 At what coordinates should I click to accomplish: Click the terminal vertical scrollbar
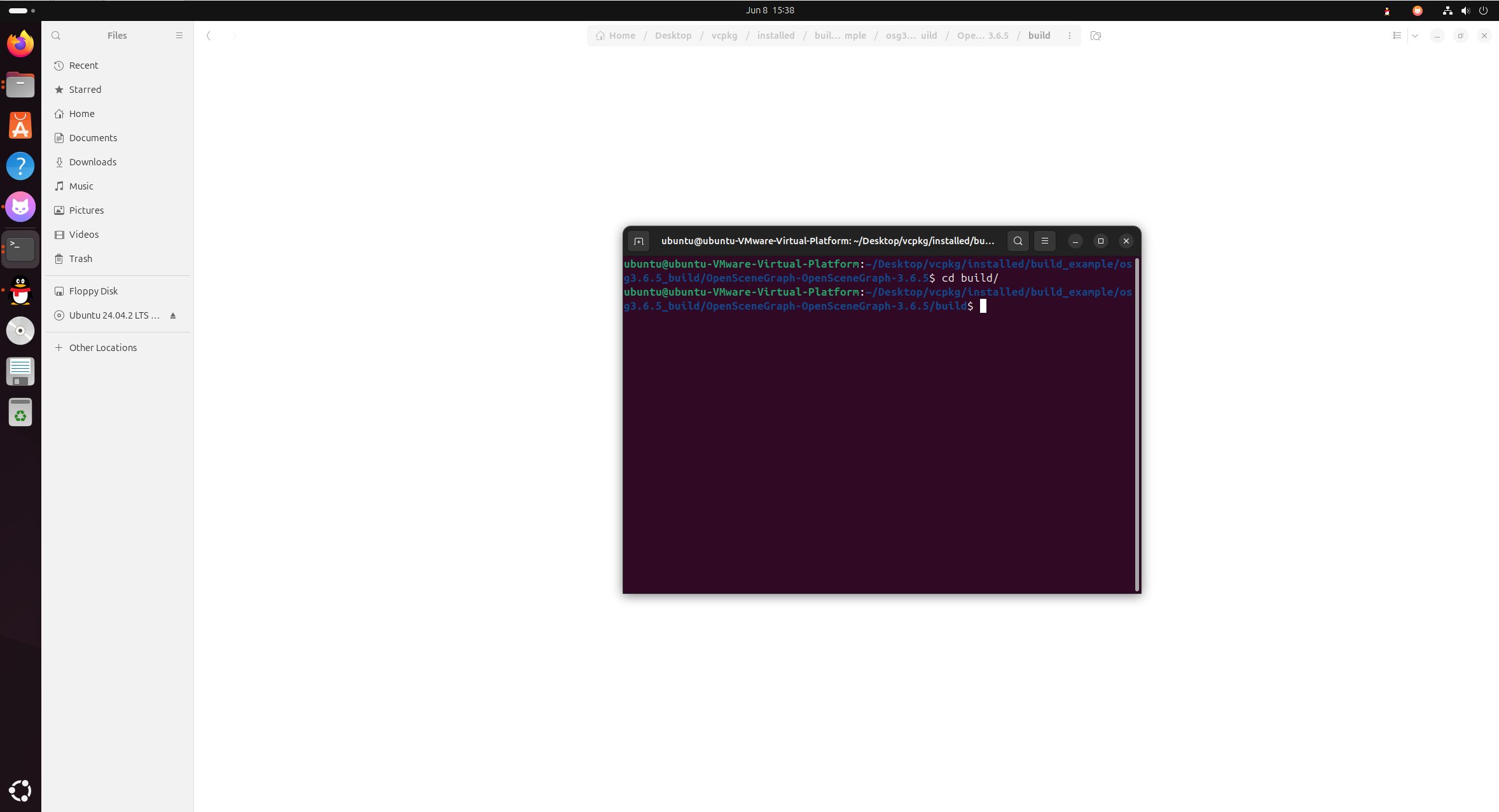(x=1136, y=423)
